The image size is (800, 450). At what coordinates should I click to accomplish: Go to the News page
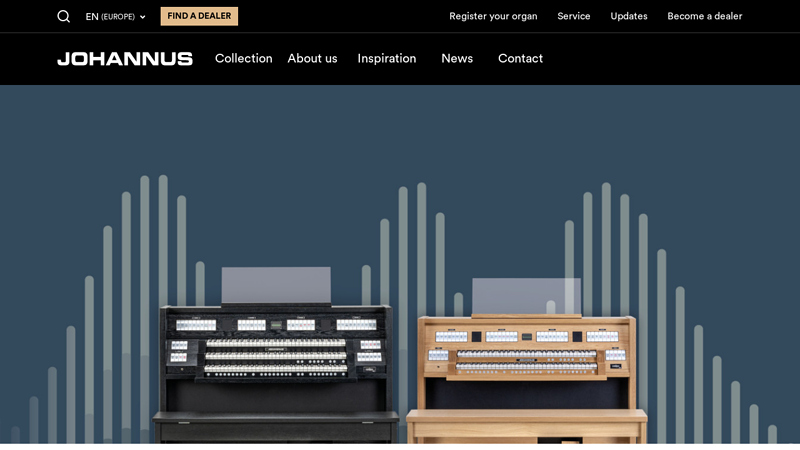point(457,59)
